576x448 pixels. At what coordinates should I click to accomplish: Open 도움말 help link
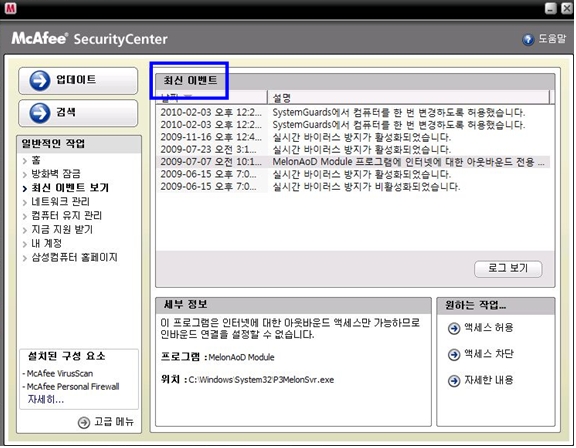tap(552, 39)
